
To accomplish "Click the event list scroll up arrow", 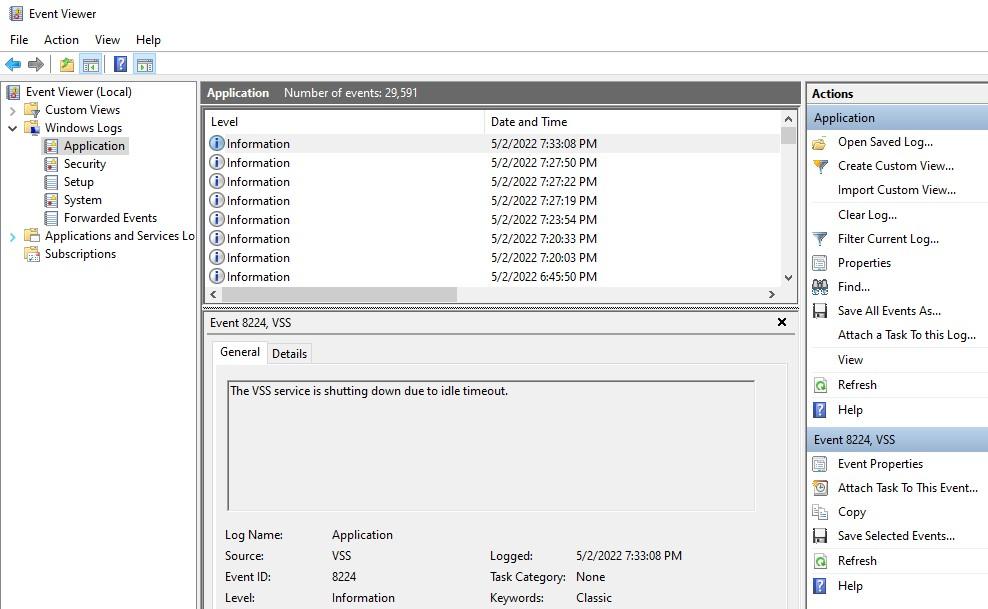I will pyautogui.click(x=788, y=119).
